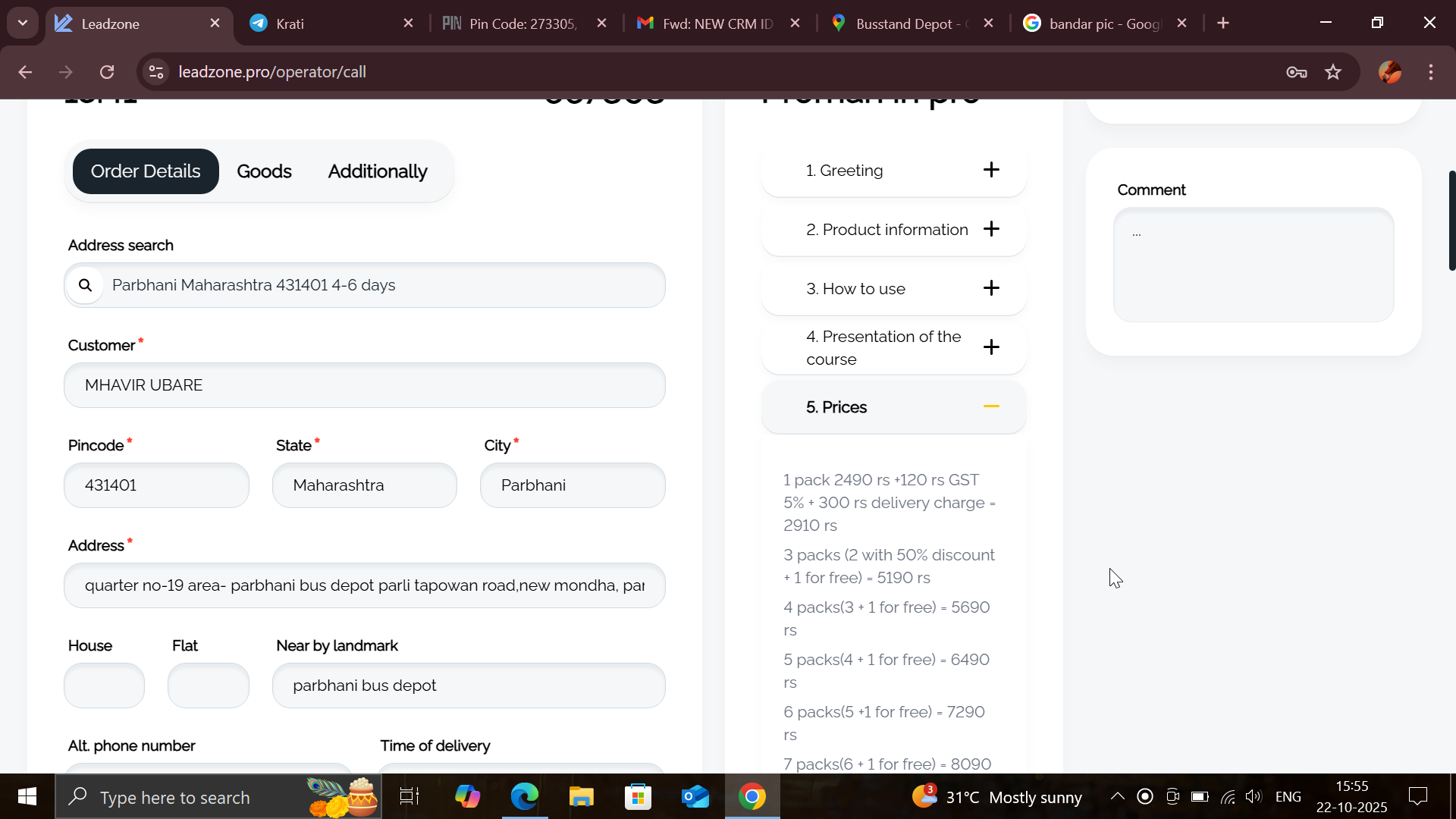Reload the Leadzone page
The height and width of the screenshot is (819, 1456).
[x=107, y=72]
